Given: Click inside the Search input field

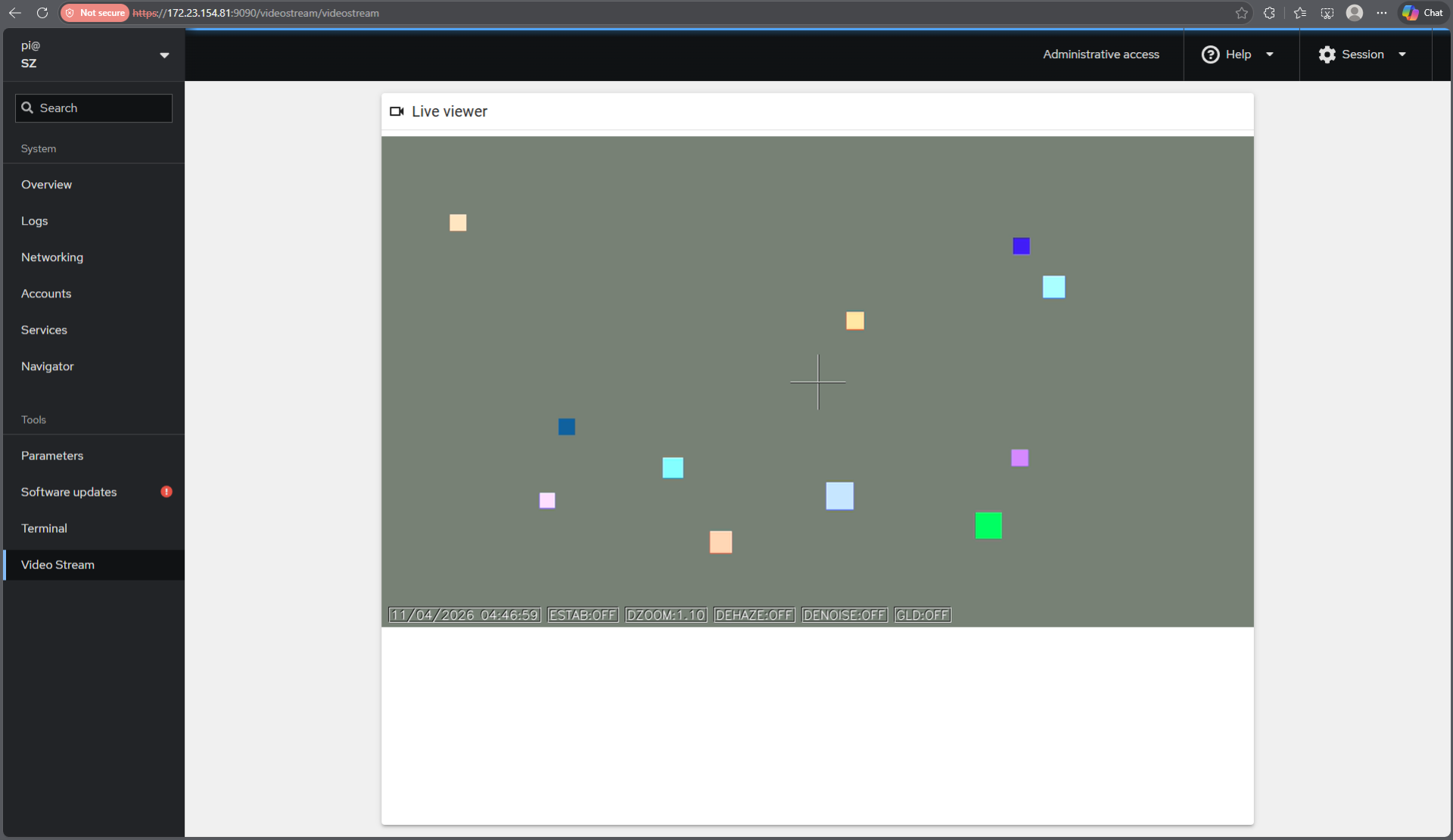Looking at the screenshot, I should (x=93, y=107).
